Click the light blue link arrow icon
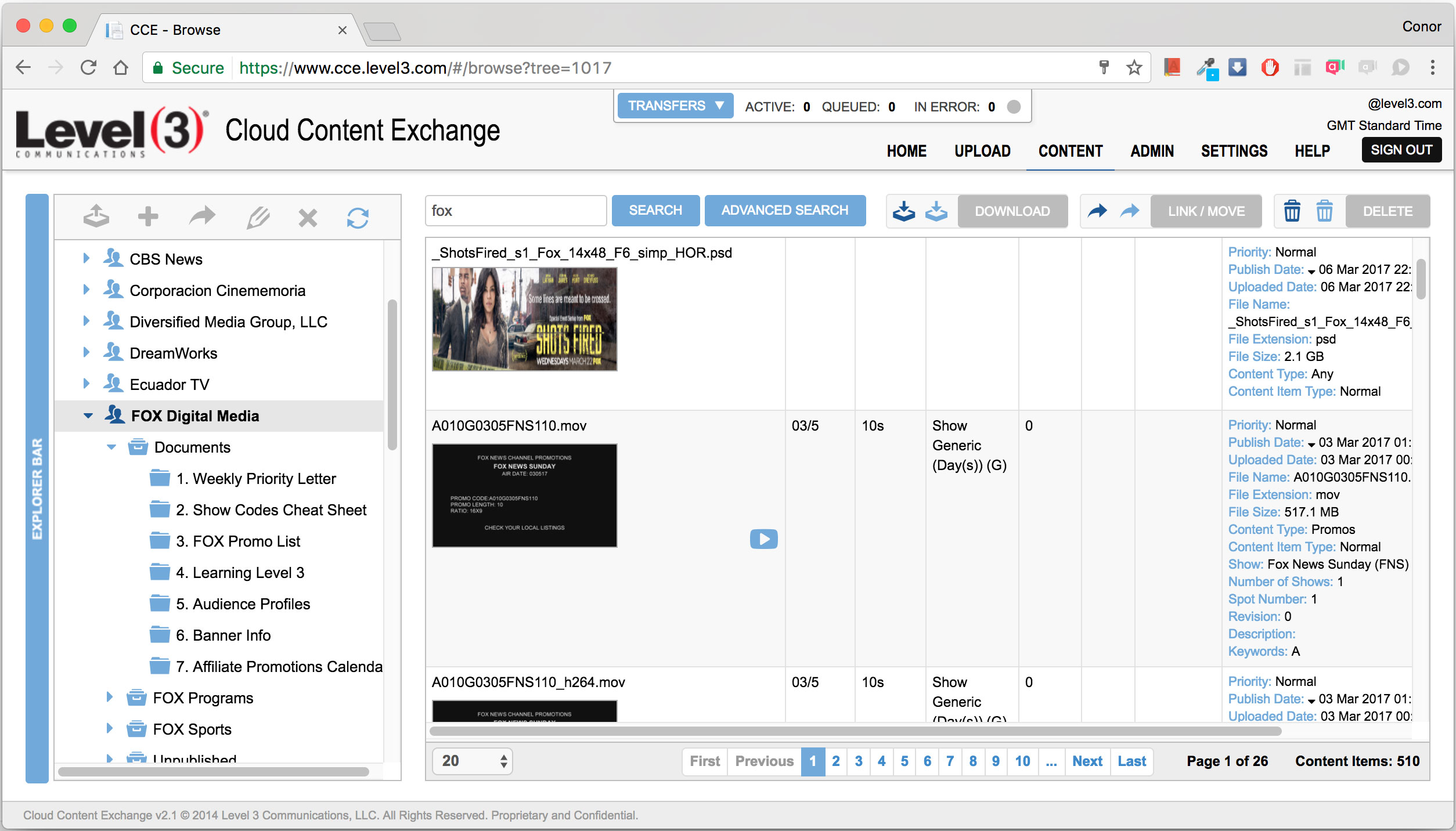 point(1129,211)
